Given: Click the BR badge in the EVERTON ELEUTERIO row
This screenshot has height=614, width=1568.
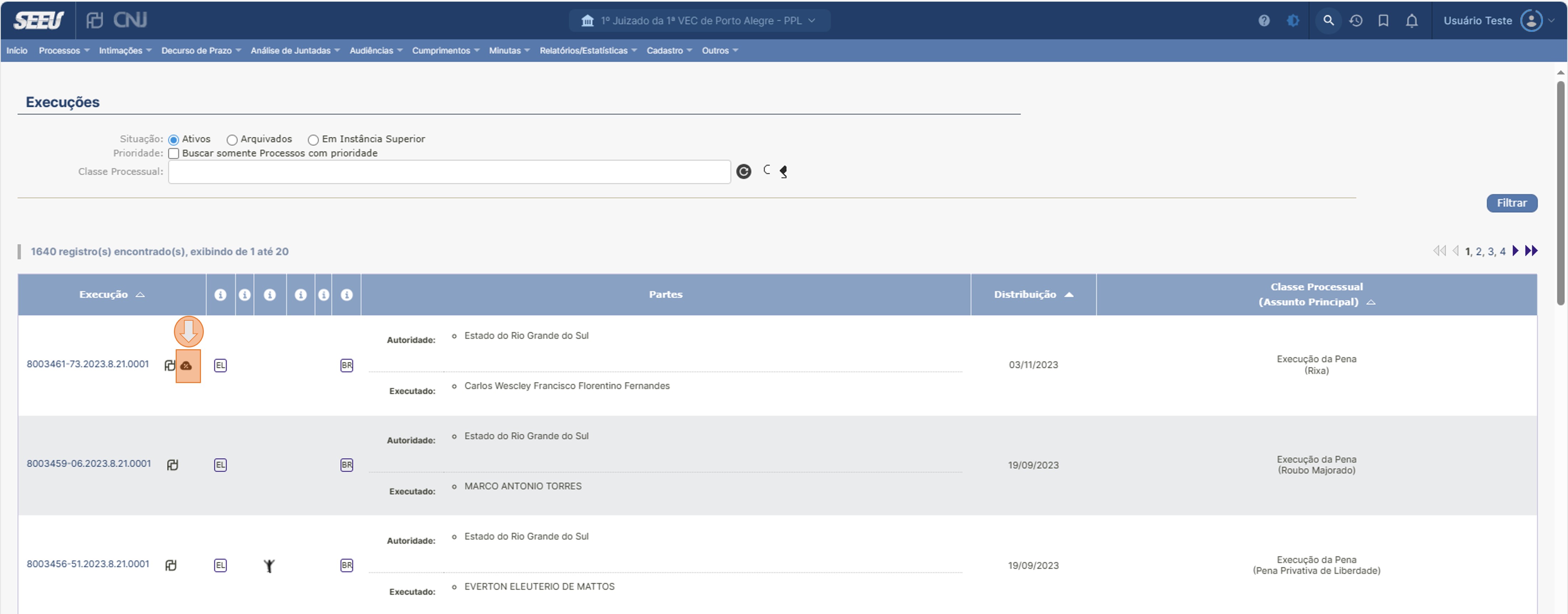Looking at the screenshot, I should coord(346,565).
